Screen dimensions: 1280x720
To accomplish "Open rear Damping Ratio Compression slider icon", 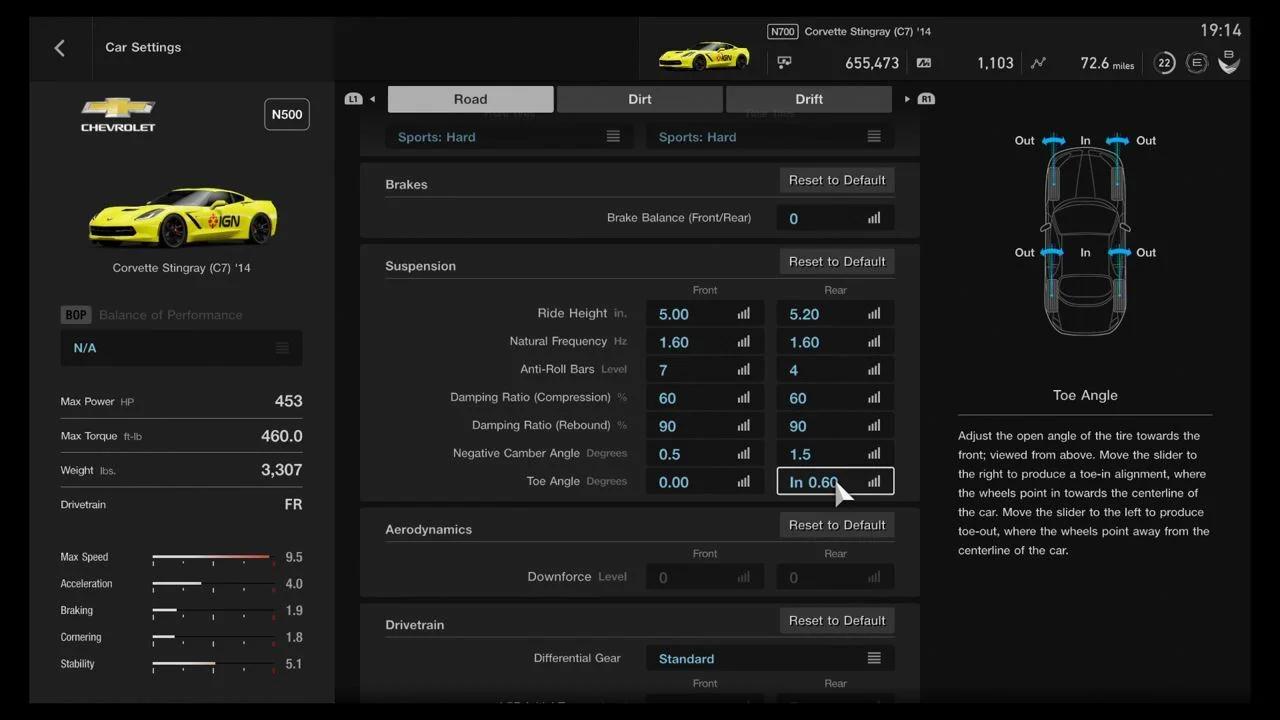I will coord(874,398).
